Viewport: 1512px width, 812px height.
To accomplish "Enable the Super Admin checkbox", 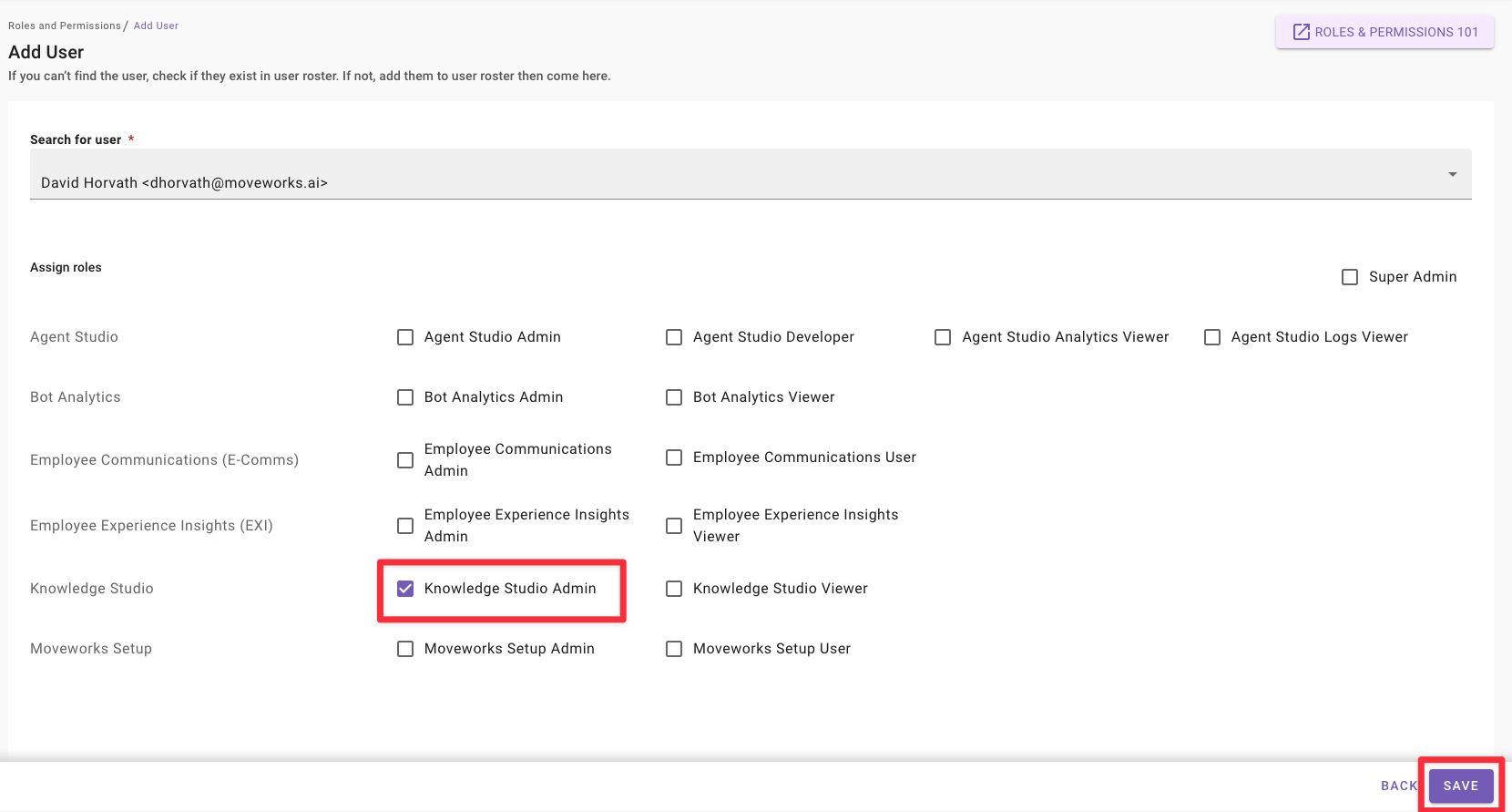I will point(1350,277).
